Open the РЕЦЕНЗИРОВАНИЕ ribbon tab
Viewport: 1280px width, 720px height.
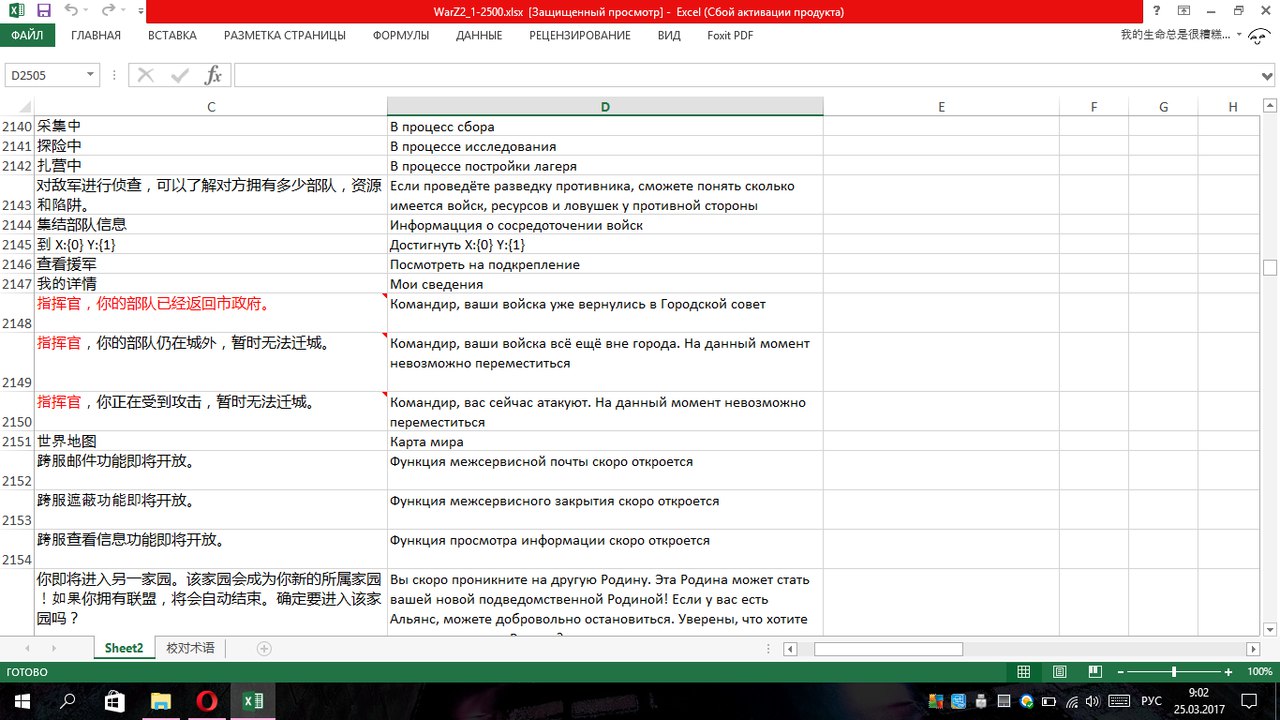coord(580,35)
